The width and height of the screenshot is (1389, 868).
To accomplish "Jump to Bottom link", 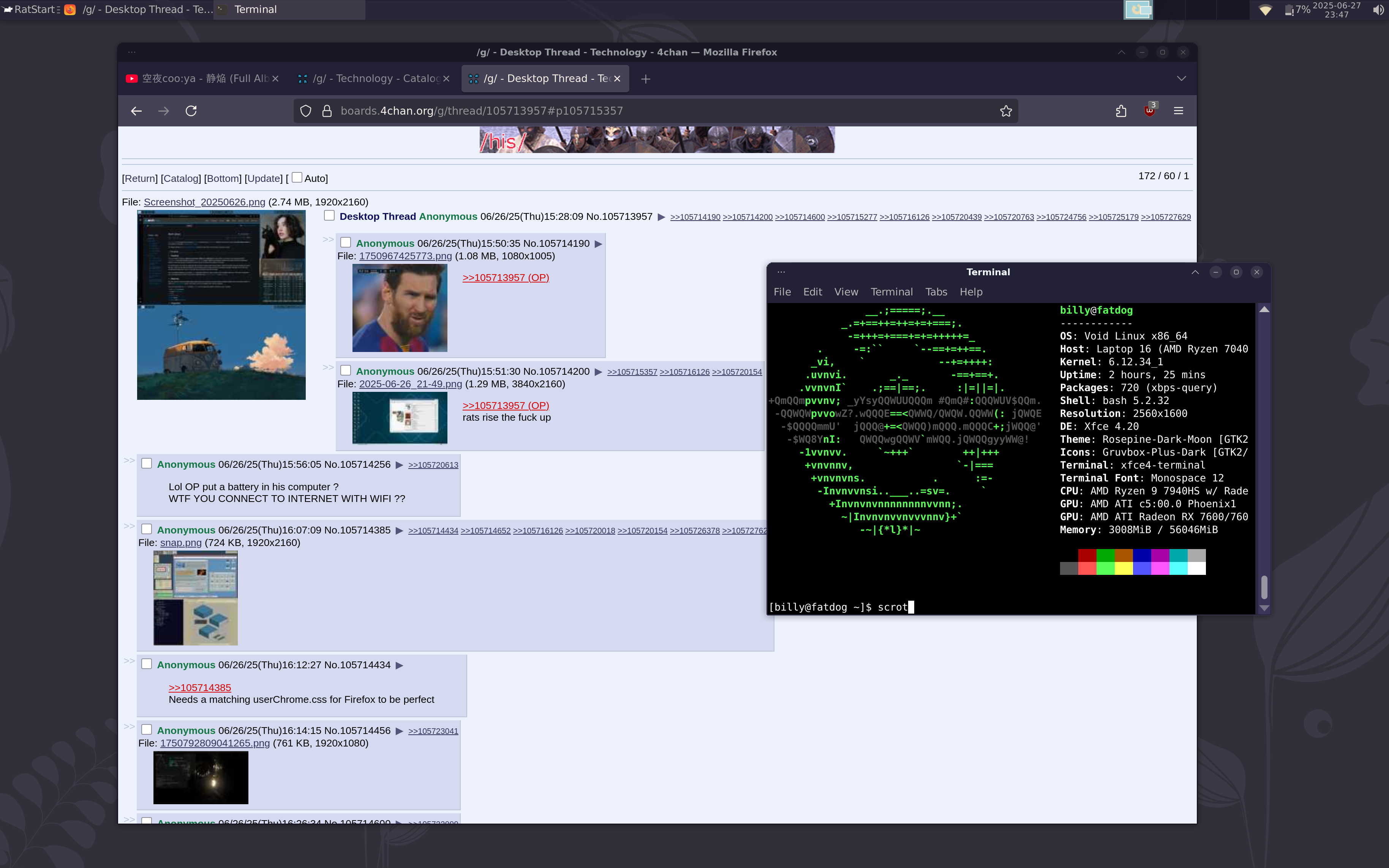I will coord(223,178).
